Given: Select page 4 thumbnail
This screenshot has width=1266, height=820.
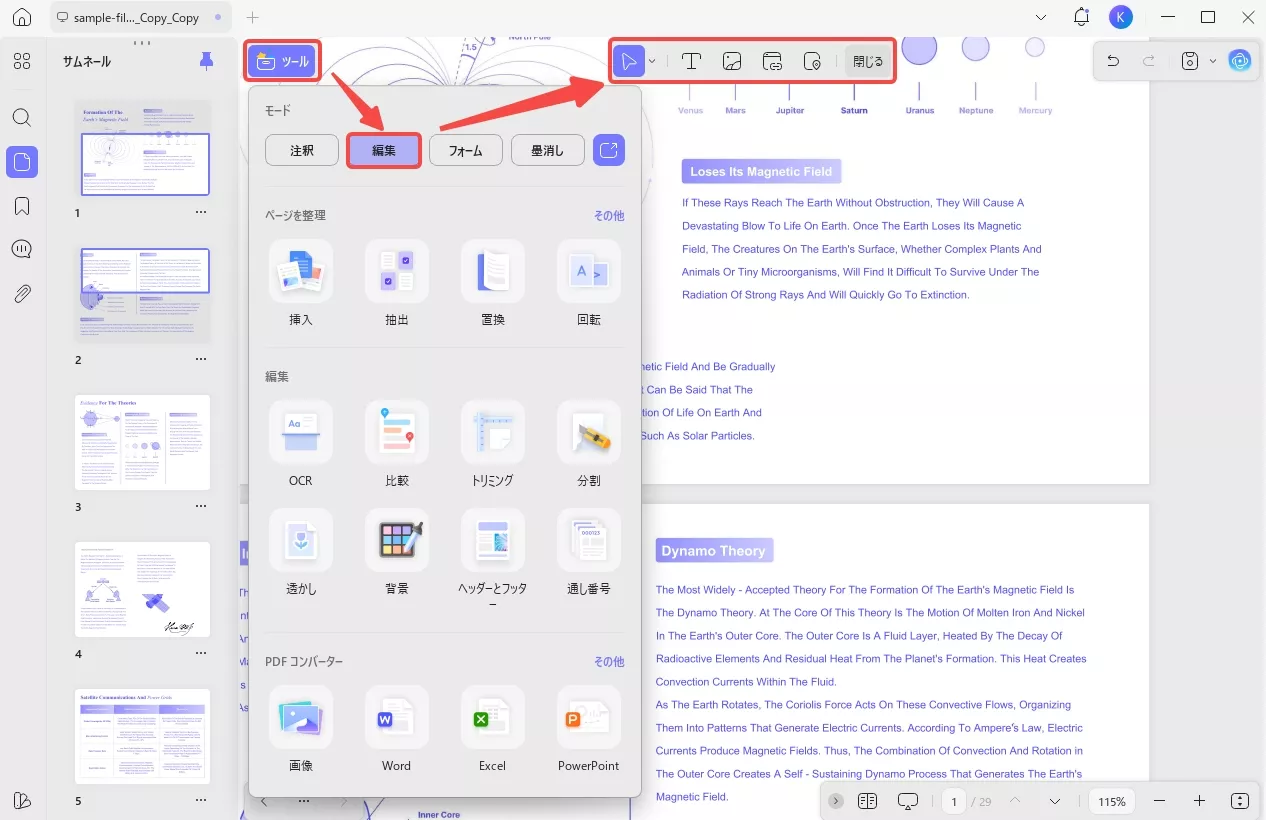Looking at the screenshot, I should (143, 589).
